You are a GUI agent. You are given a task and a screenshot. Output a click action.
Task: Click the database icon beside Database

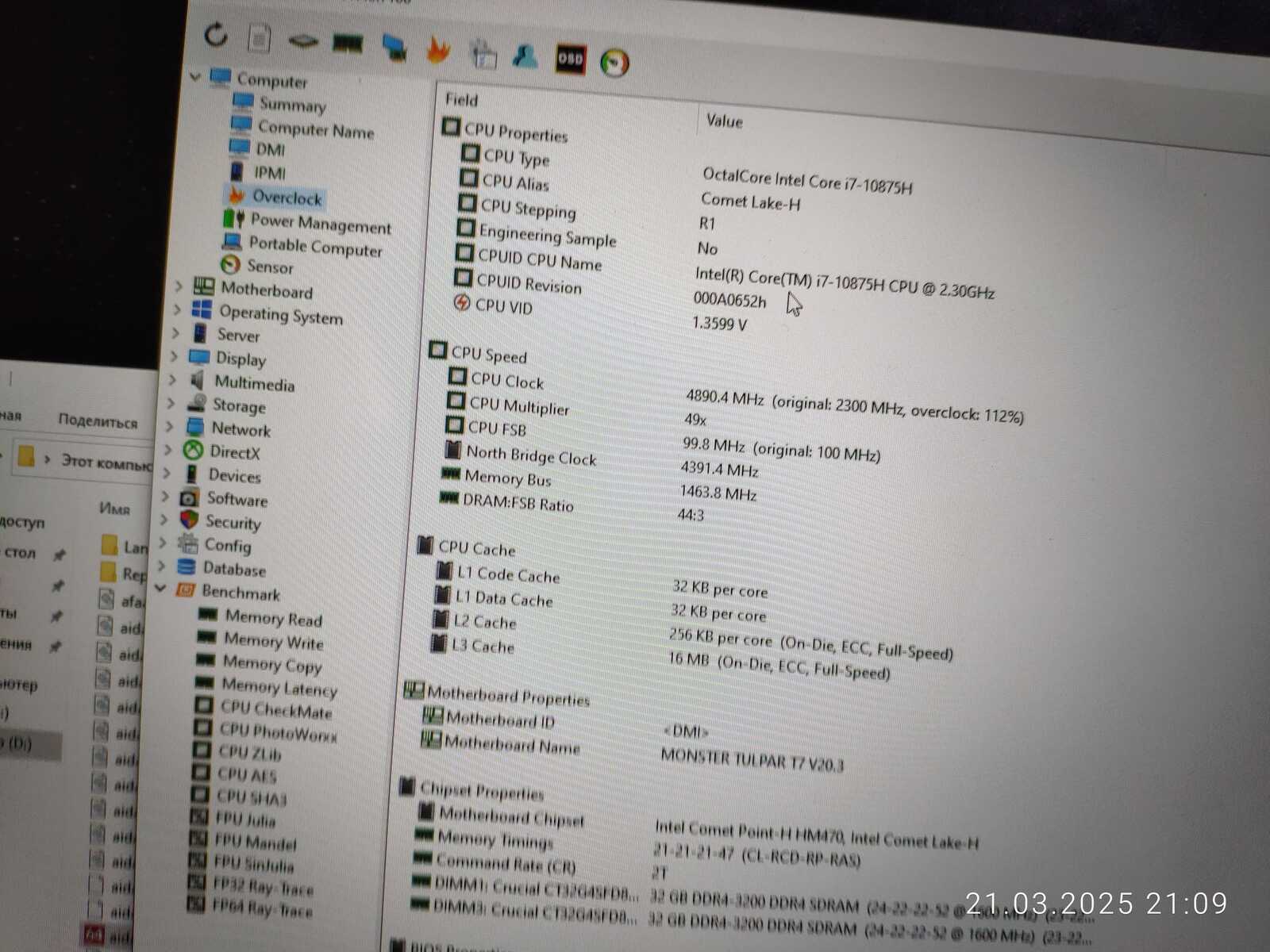pos(187,566)
